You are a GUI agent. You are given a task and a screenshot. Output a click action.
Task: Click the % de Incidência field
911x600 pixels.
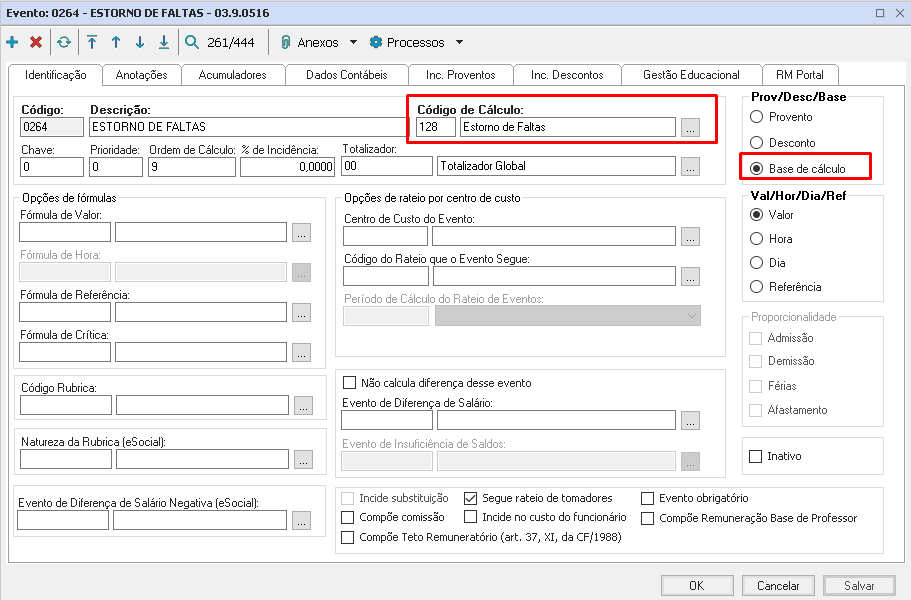[288, 167]
